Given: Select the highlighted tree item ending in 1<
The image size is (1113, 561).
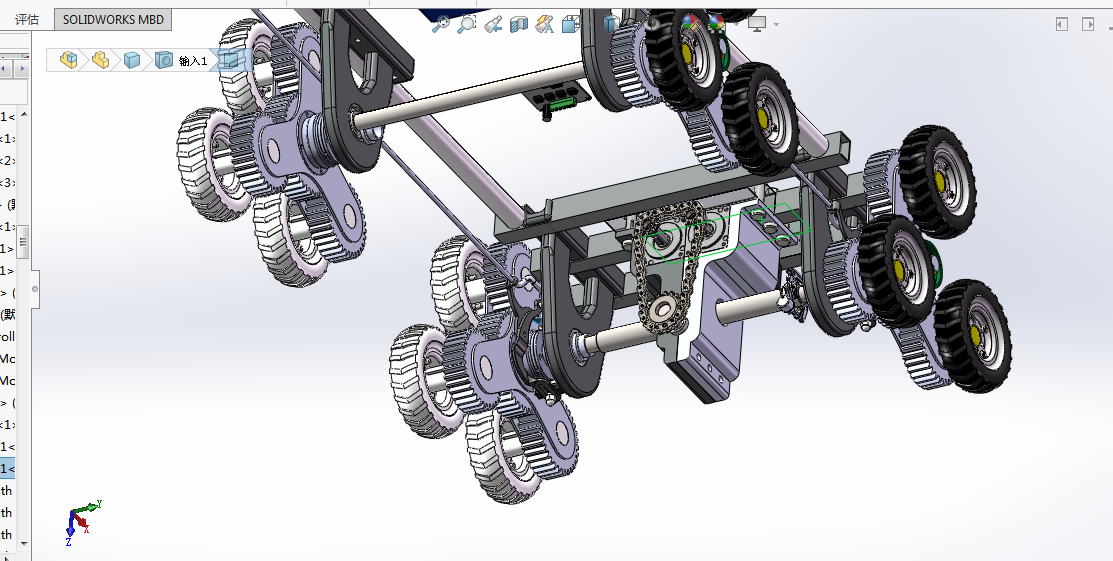Looking at the screenshot, I should pos(7,469).
